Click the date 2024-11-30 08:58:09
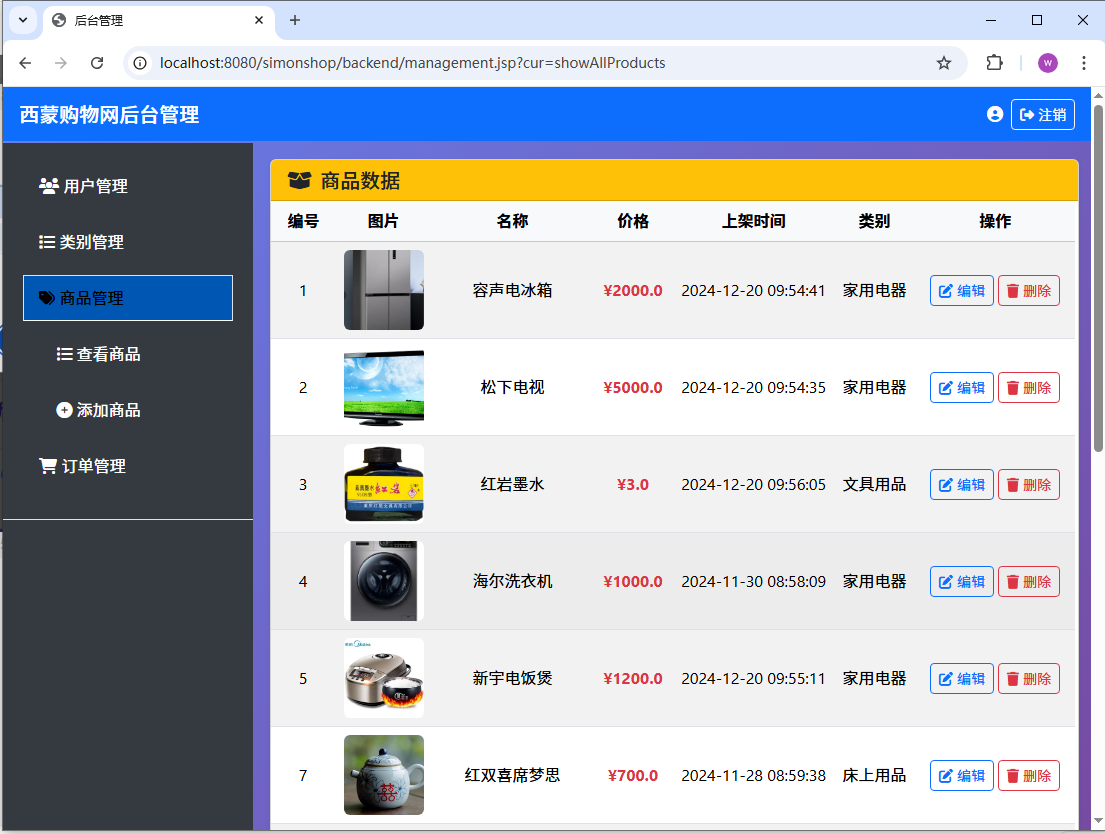This screenshot has width=1105, height=834. click(753, 582)
